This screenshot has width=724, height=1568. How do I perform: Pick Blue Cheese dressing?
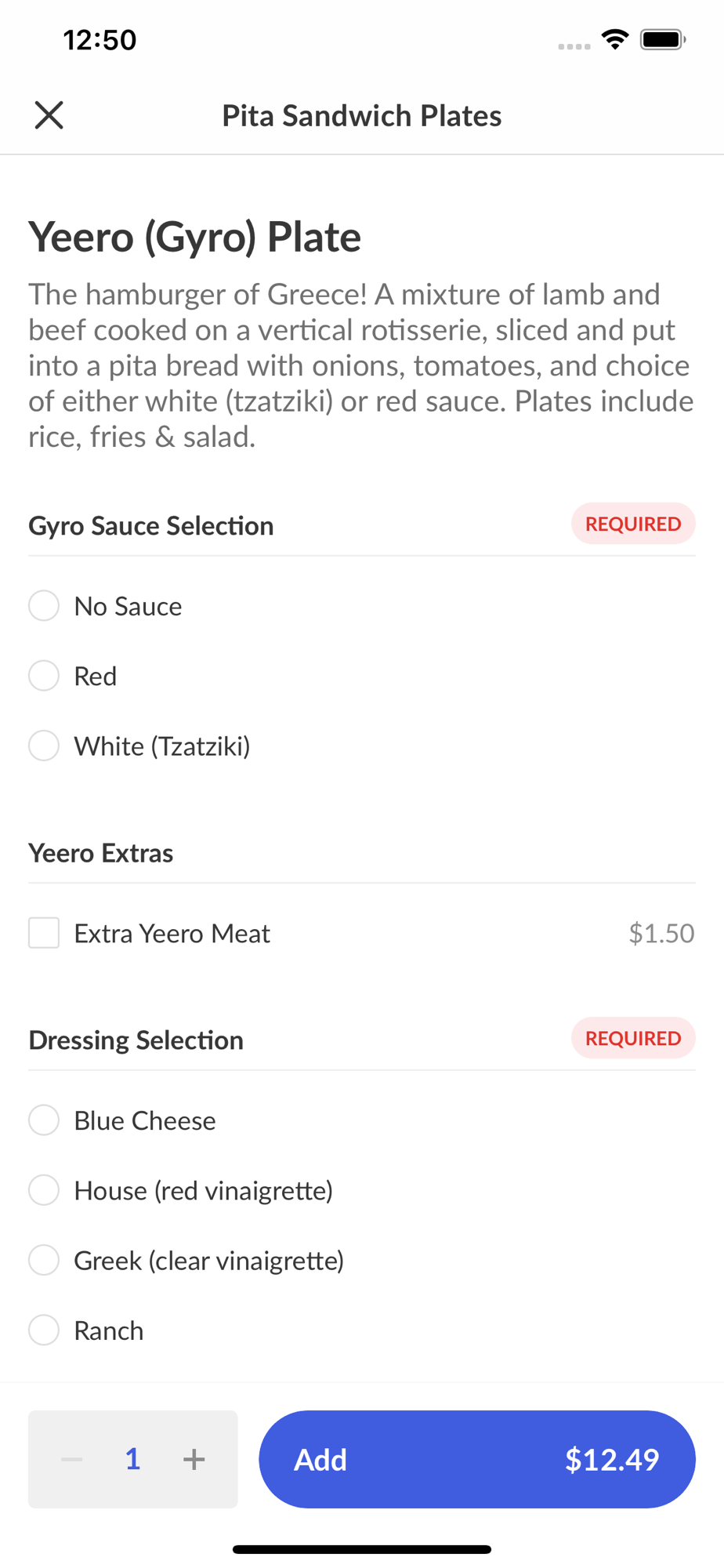(44, 1120)
